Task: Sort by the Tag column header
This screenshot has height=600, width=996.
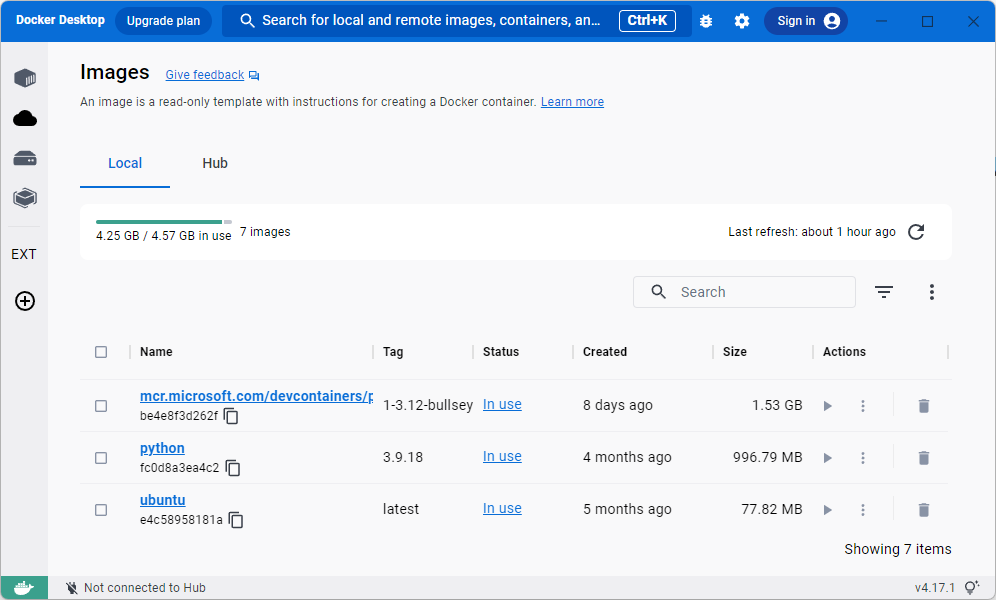Action: [x=393, y=352]
